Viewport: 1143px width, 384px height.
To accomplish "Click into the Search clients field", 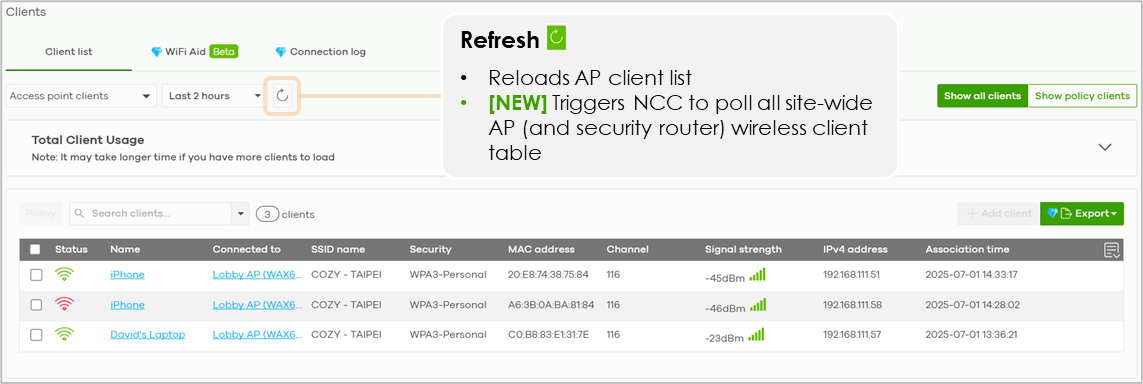I will click(151, 213).
